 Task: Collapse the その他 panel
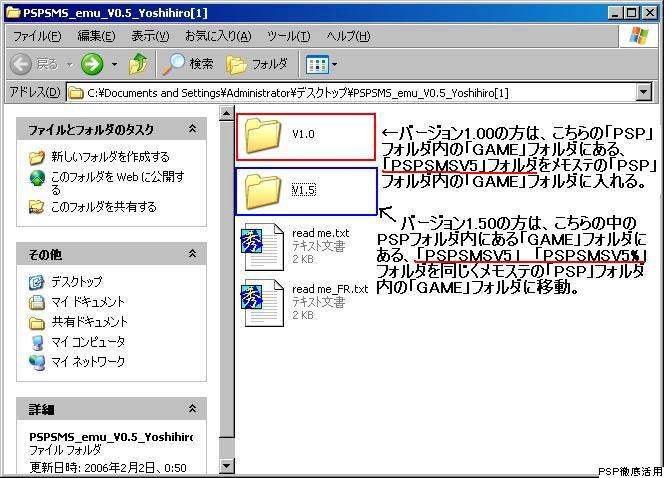coord(193,254)
